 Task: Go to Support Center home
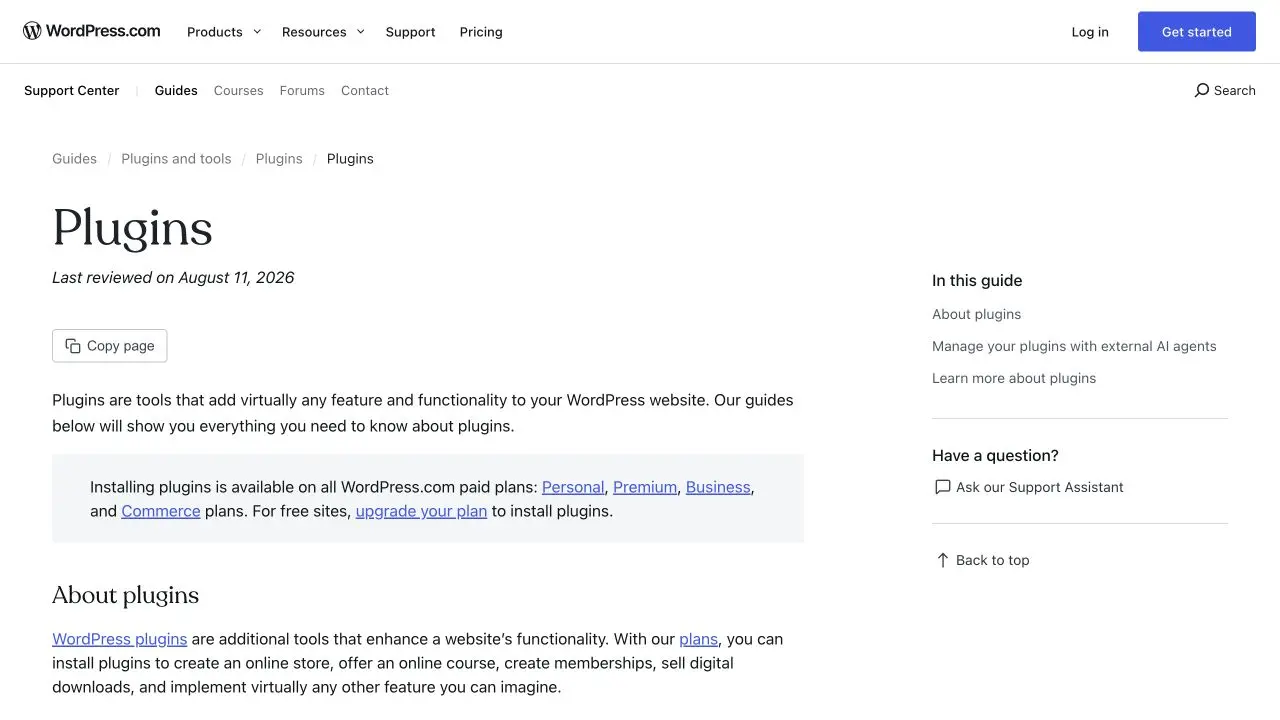coord(72,90)
